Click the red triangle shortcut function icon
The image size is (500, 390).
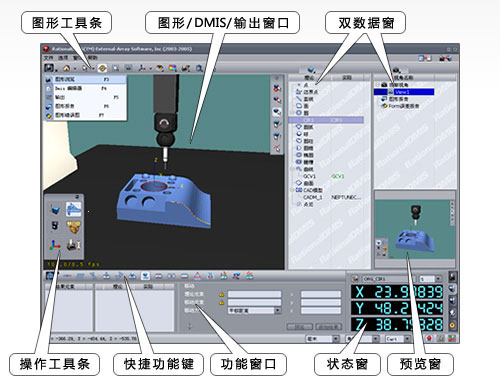[197, 276]
